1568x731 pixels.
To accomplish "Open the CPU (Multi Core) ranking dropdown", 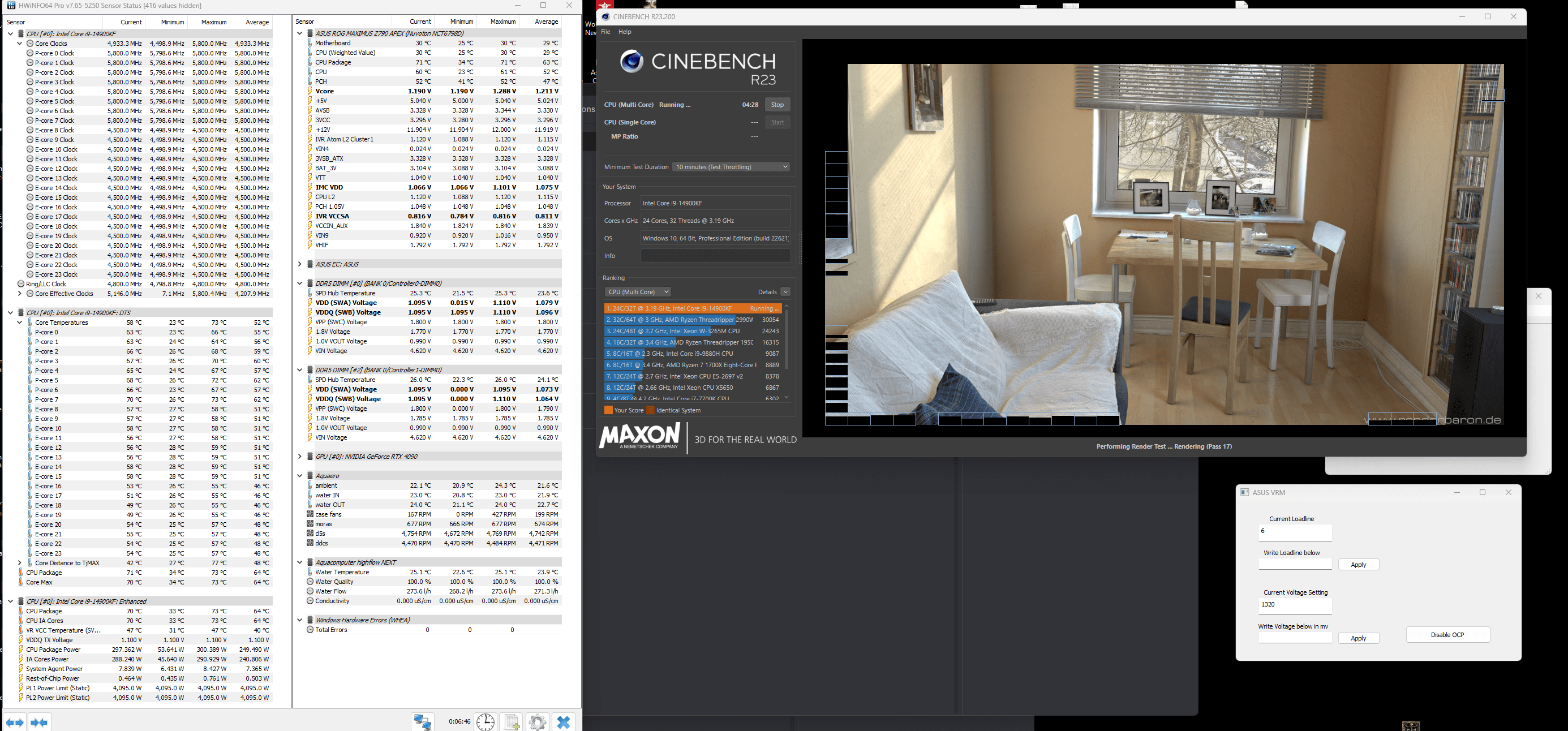I will (x=637, y=292).
